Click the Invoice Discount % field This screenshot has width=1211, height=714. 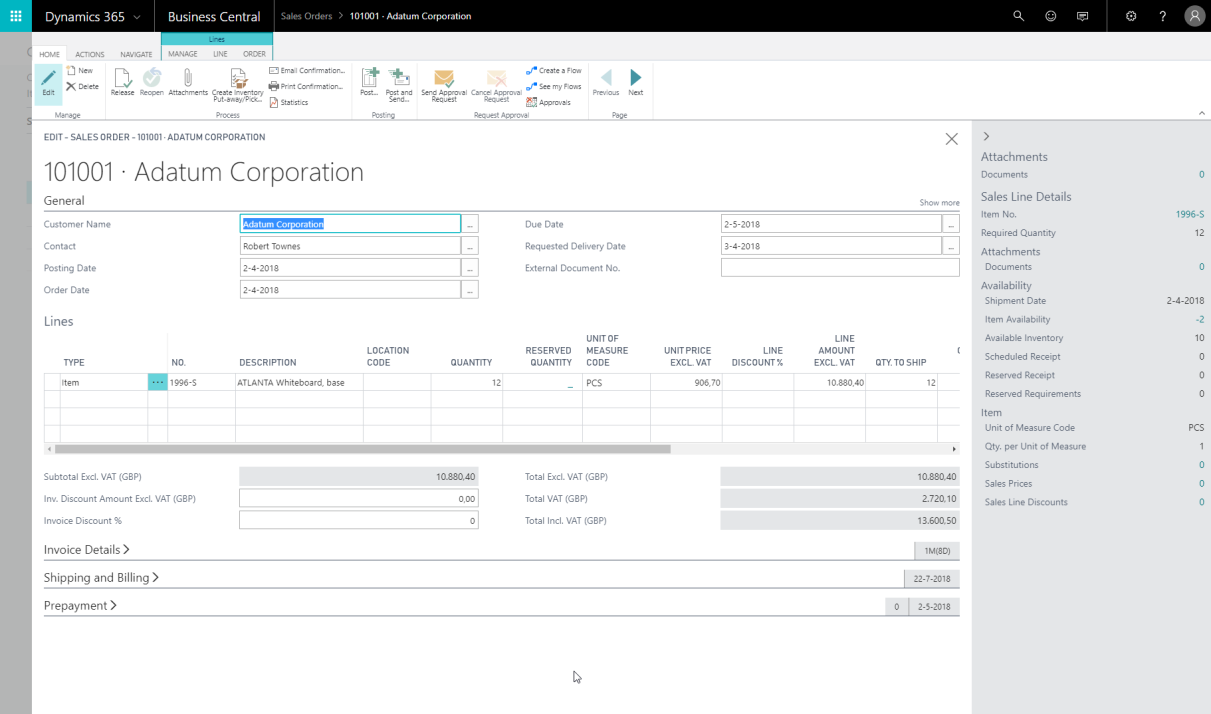point(359,521)
